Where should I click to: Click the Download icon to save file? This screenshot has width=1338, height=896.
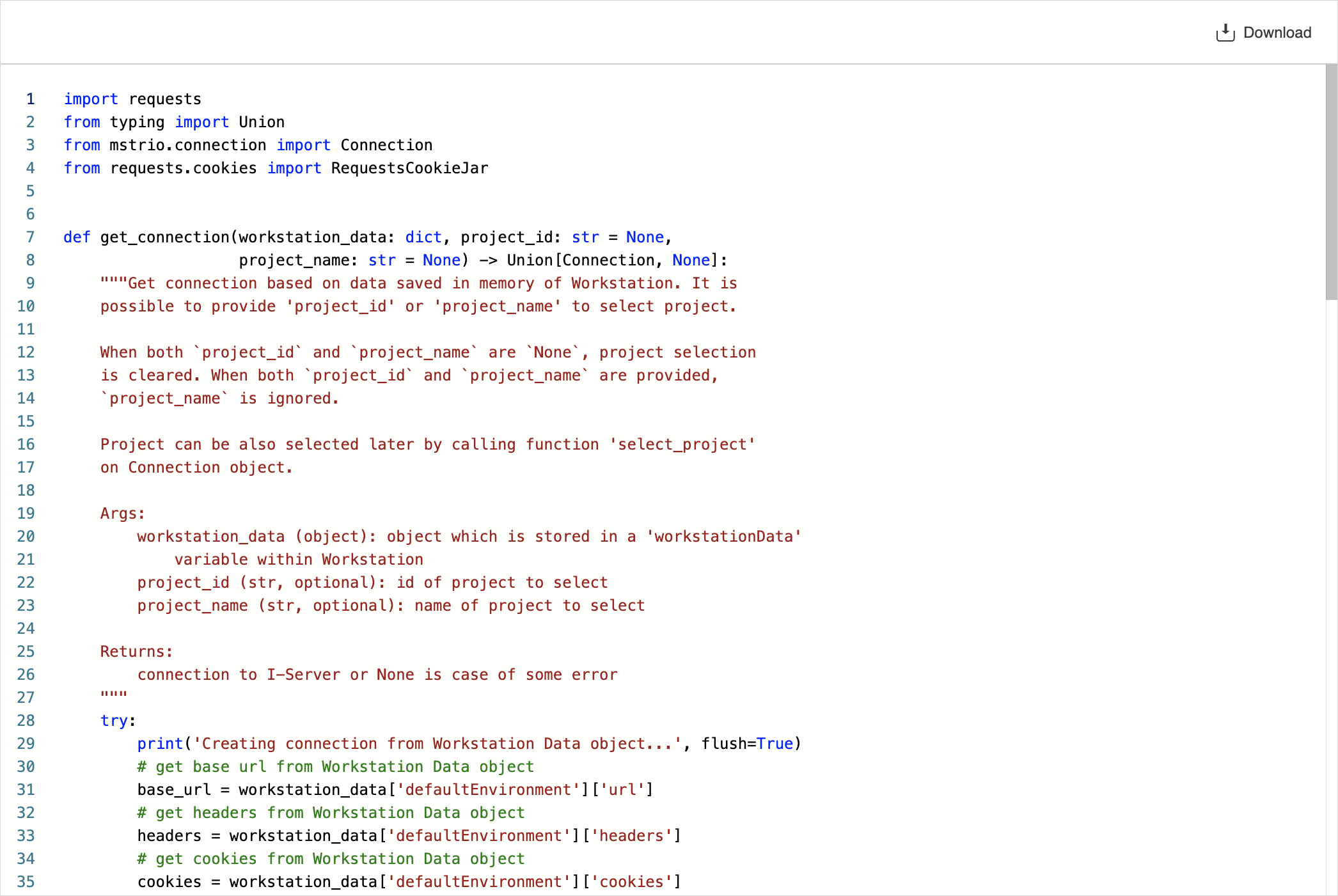[1225, 32]
